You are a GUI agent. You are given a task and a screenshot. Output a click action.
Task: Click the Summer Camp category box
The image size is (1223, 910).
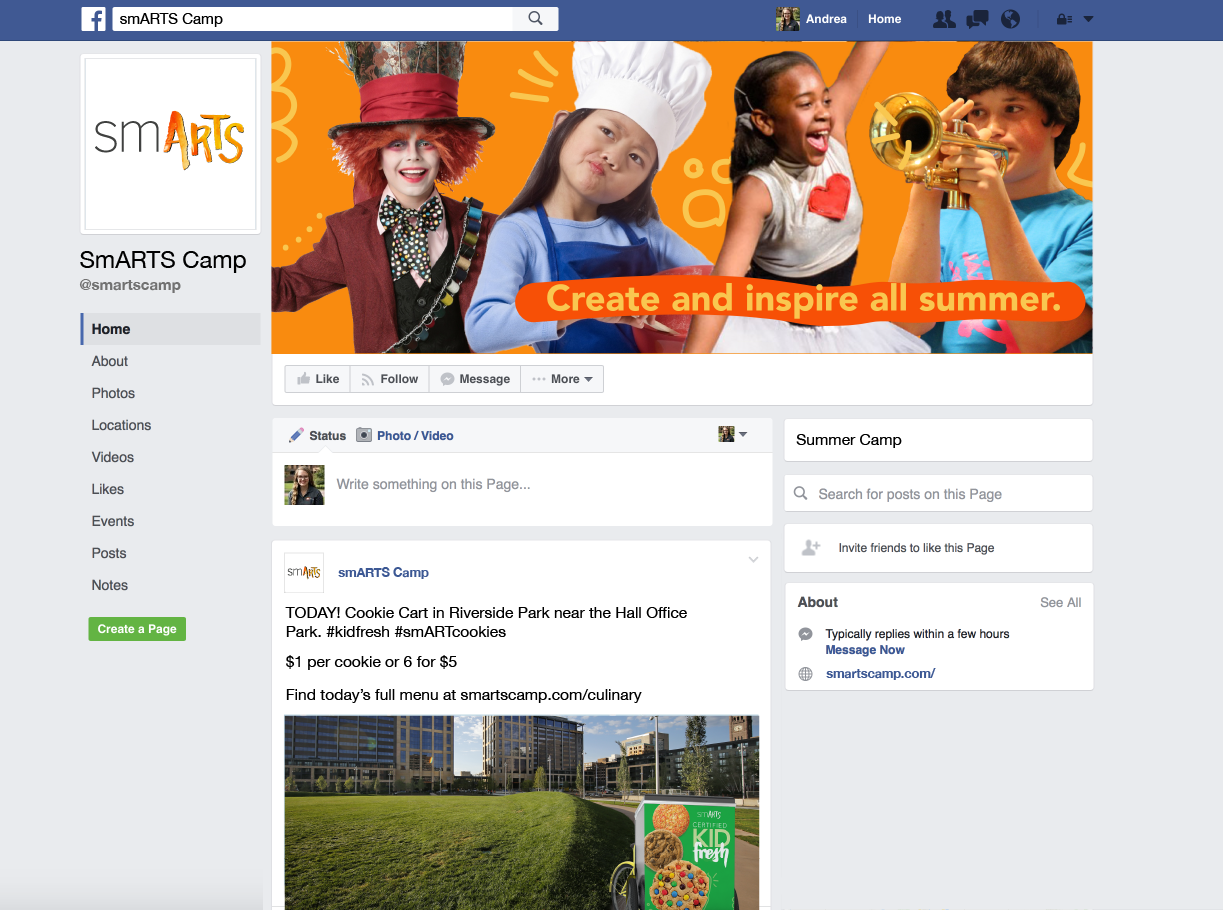[x=938, y=440]
